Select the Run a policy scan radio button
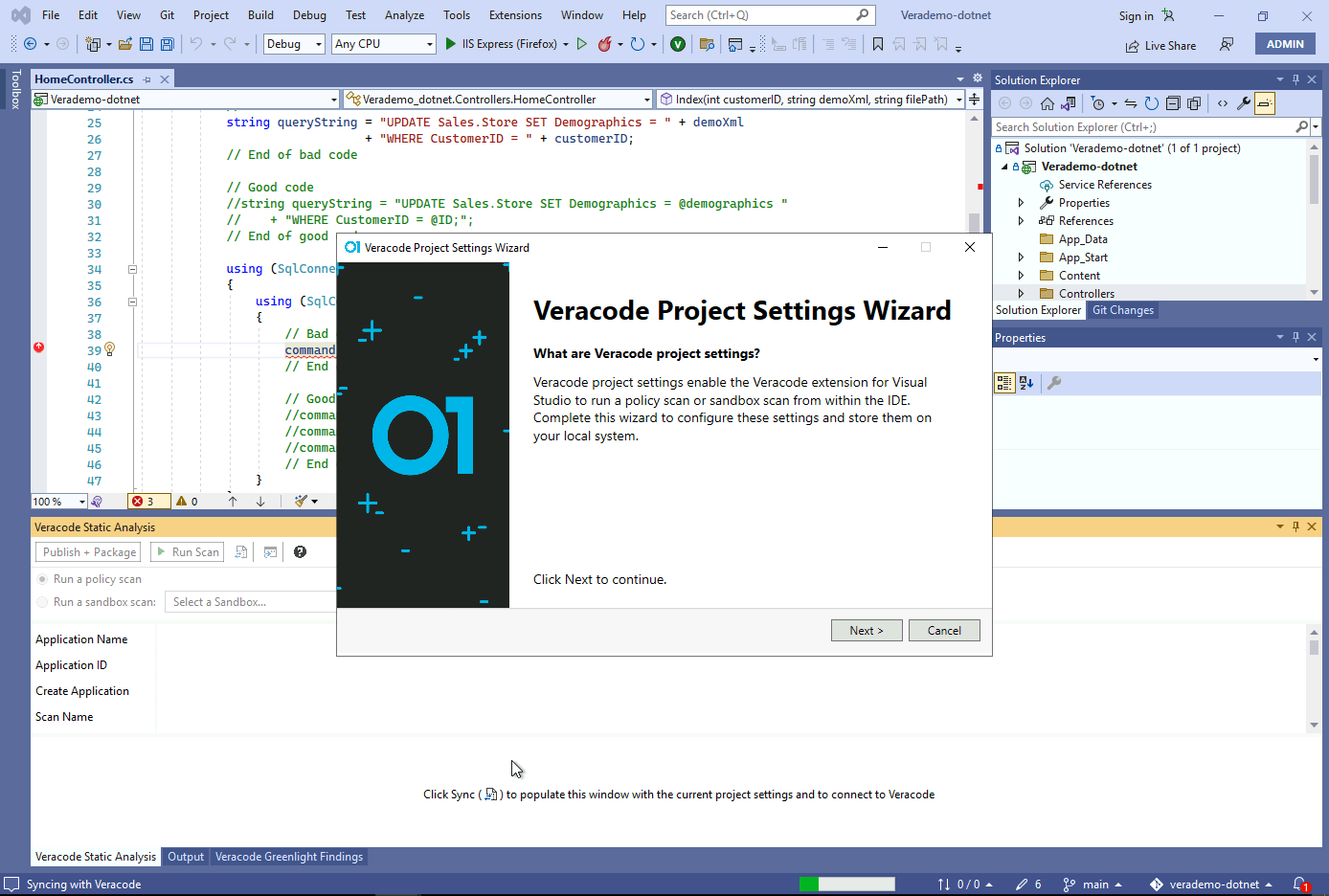The width and height of the screenshot is (1329, 896). click(40, 579)
